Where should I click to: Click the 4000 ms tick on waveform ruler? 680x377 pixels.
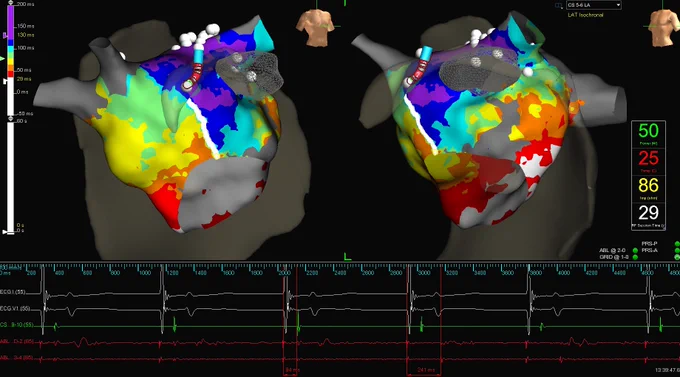(x=563, y=272)
